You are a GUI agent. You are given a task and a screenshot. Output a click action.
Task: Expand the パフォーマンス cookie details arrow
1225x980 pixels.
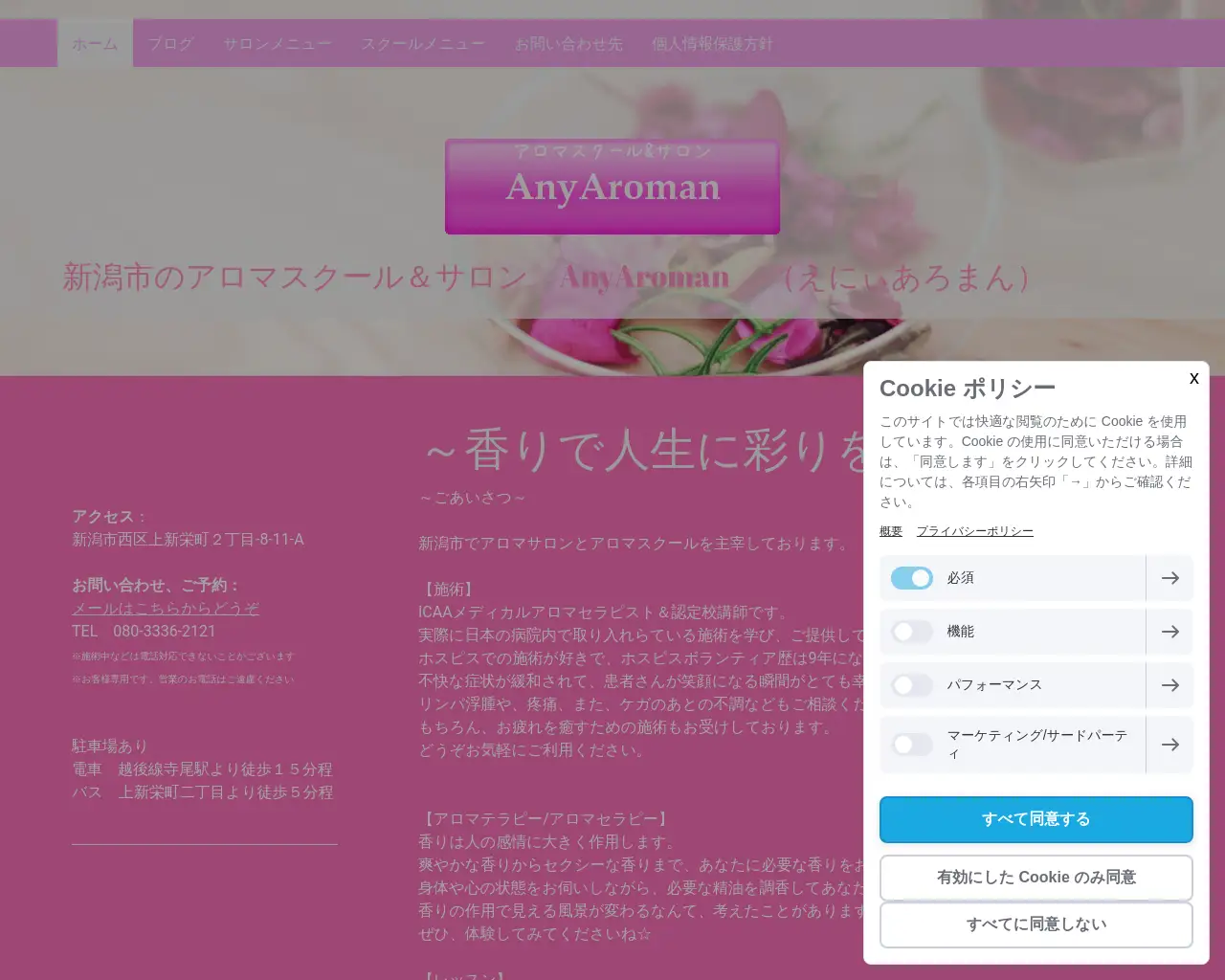[x=1169, y=685]
